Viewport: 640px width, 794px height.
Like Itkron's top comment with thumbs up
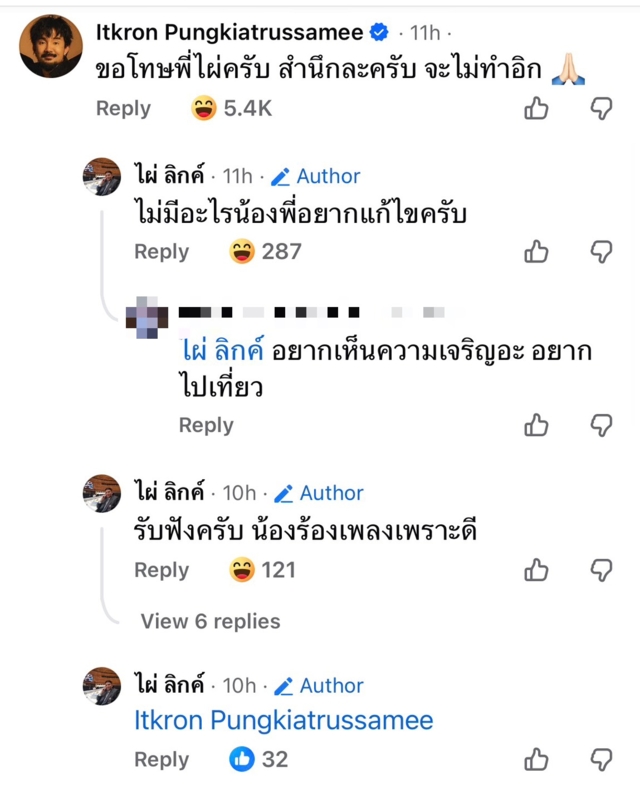click(x=537, y=109)
